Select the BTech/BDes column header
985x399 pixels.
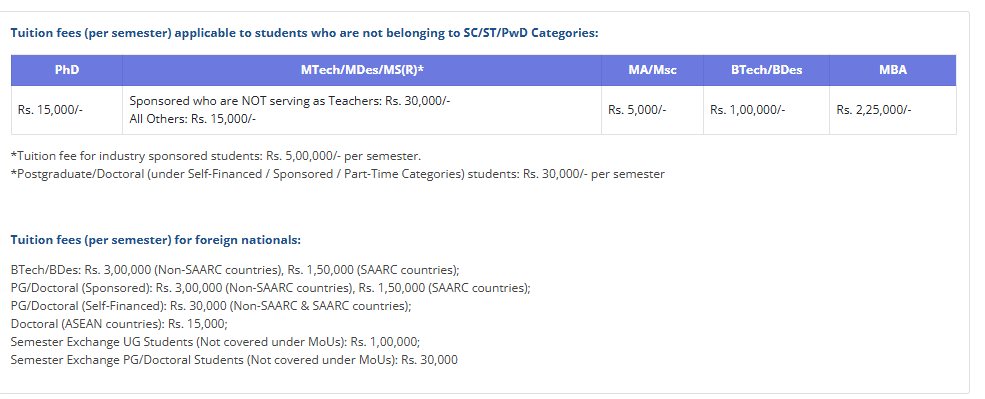[766, 70]
